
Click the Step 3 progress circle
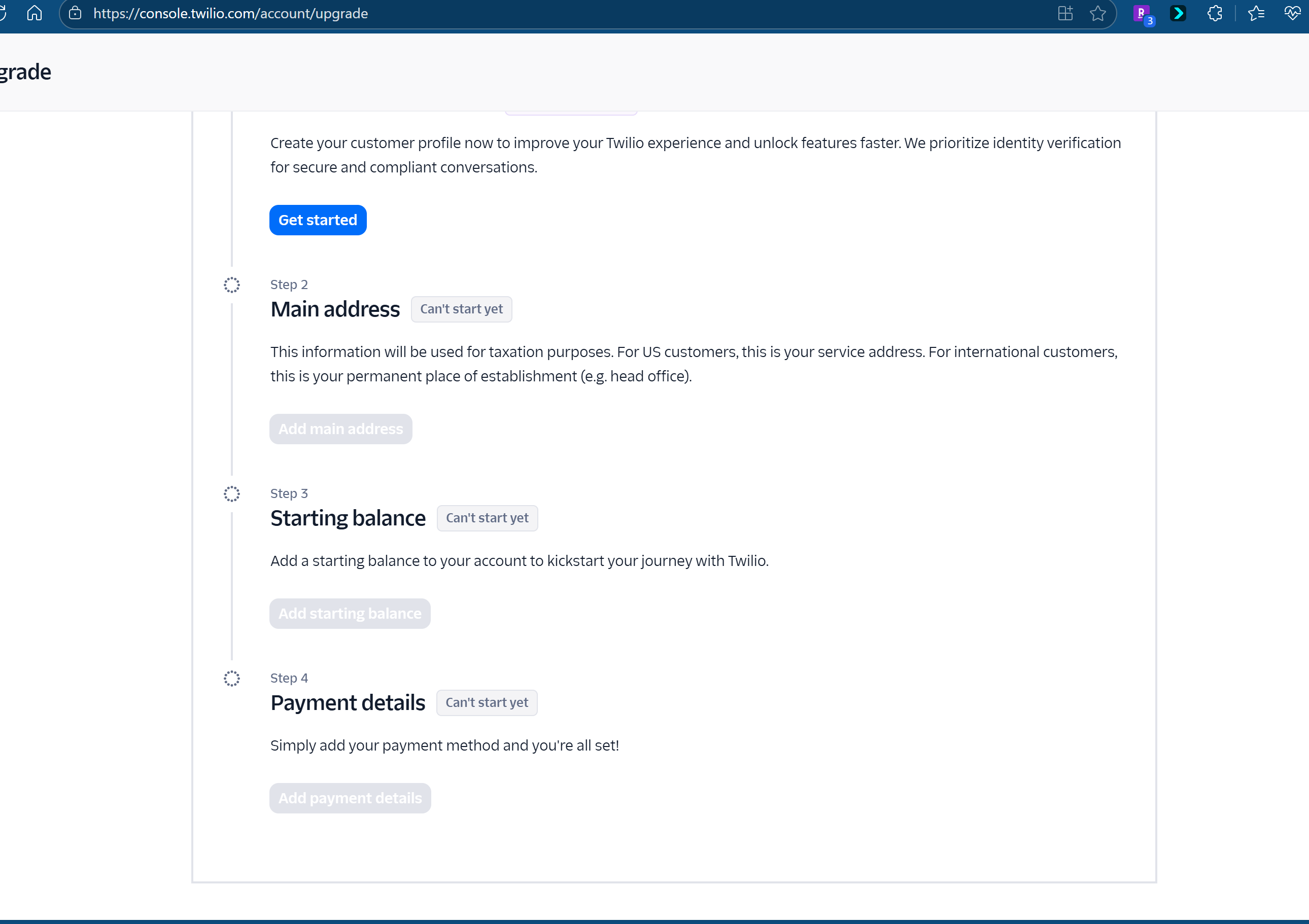231,493
